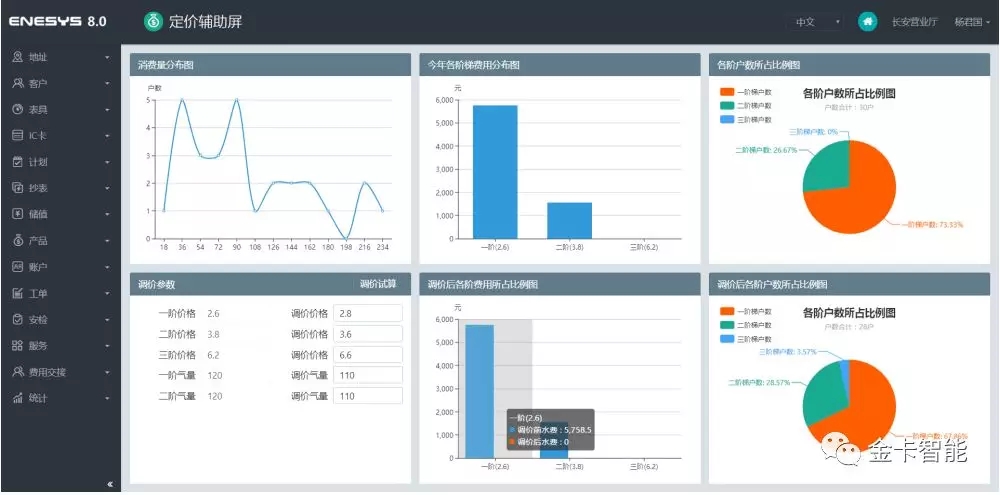Screen dimensions: 1000x495
Task: Click the 客户 customer sidebar icon
Action: (x=18, y=83)
